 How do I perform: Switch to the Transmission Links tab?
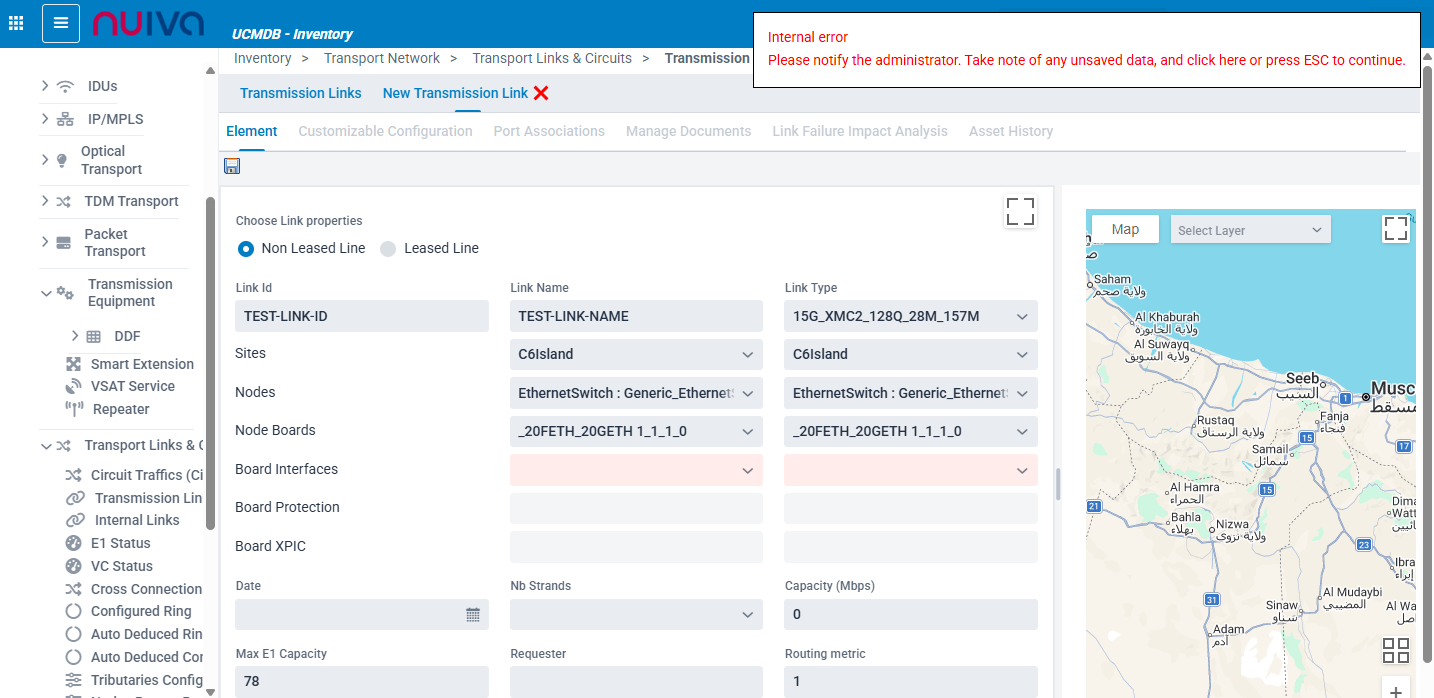pos(301,93)
